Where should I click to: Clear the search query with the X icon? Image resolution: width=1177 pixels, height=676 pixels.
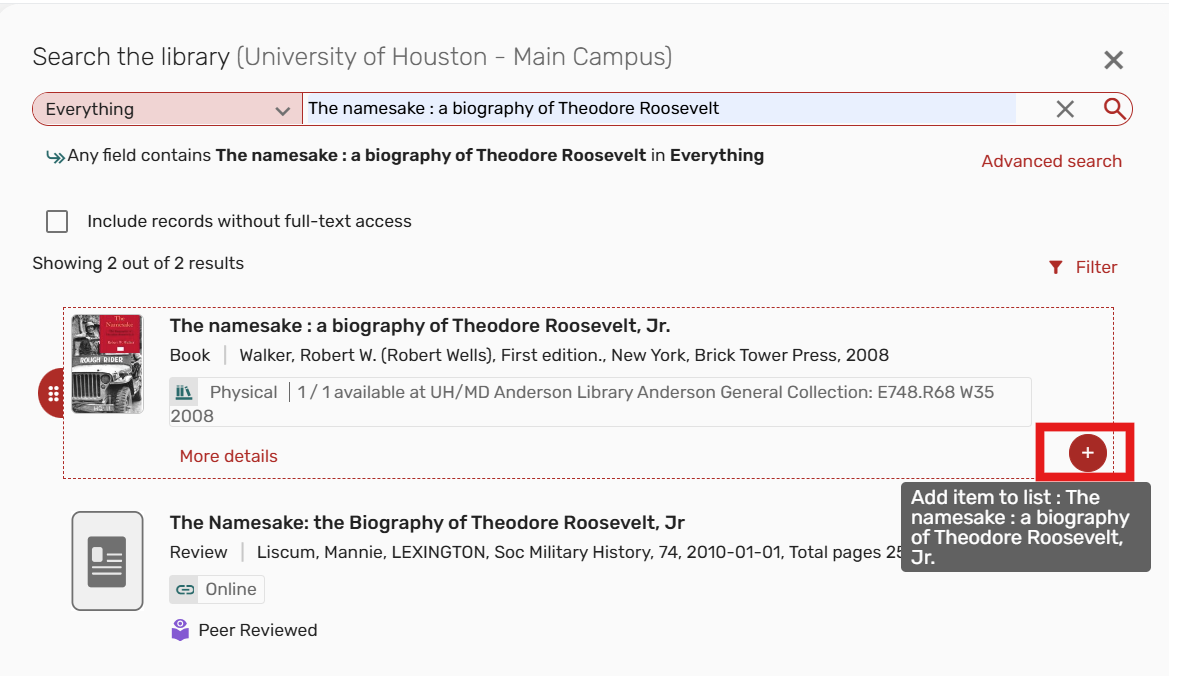(x=1064, y=109)
